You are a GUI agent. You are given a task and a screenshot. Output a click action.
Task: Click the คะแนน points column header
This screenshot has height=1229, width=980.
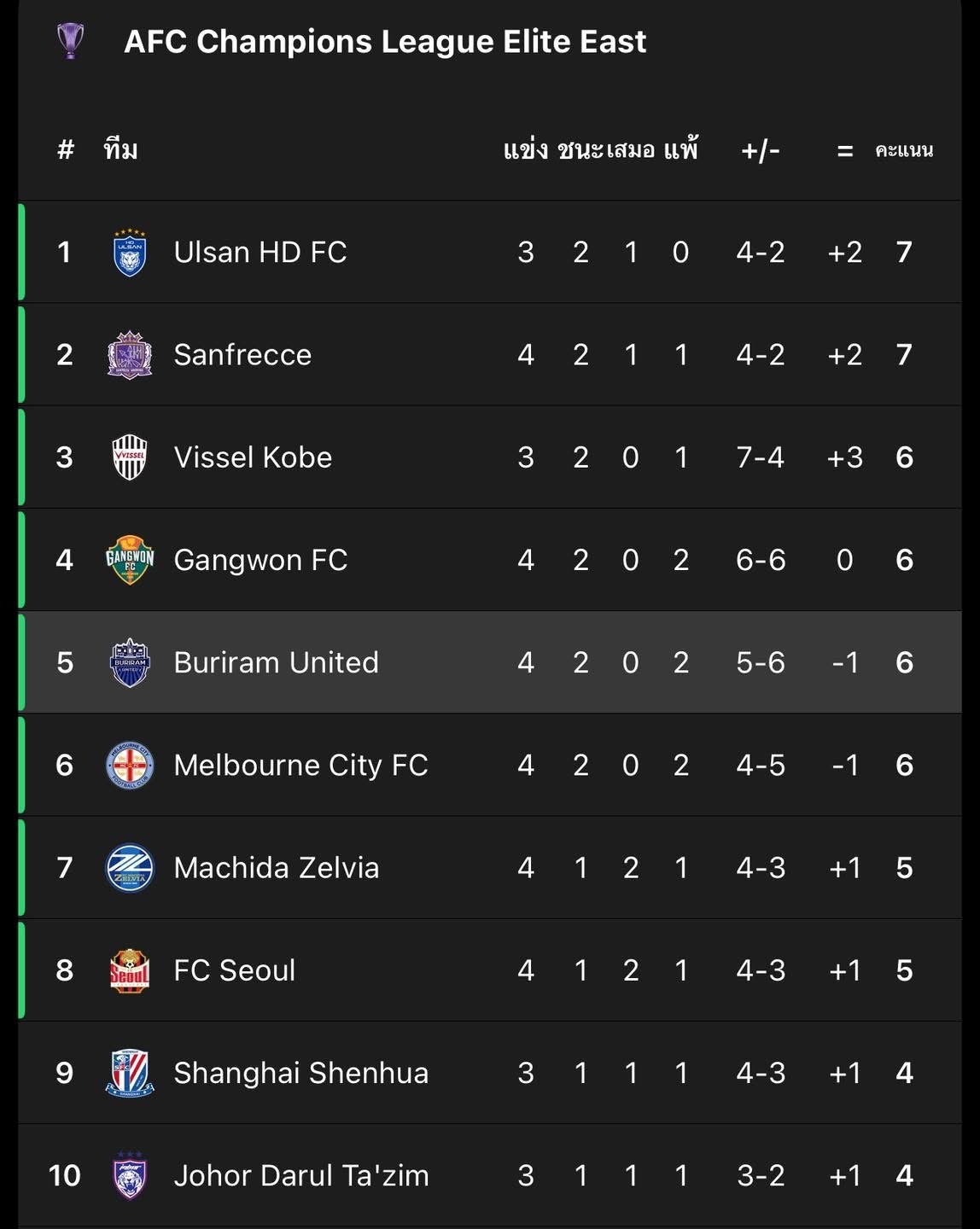[904, 151]
